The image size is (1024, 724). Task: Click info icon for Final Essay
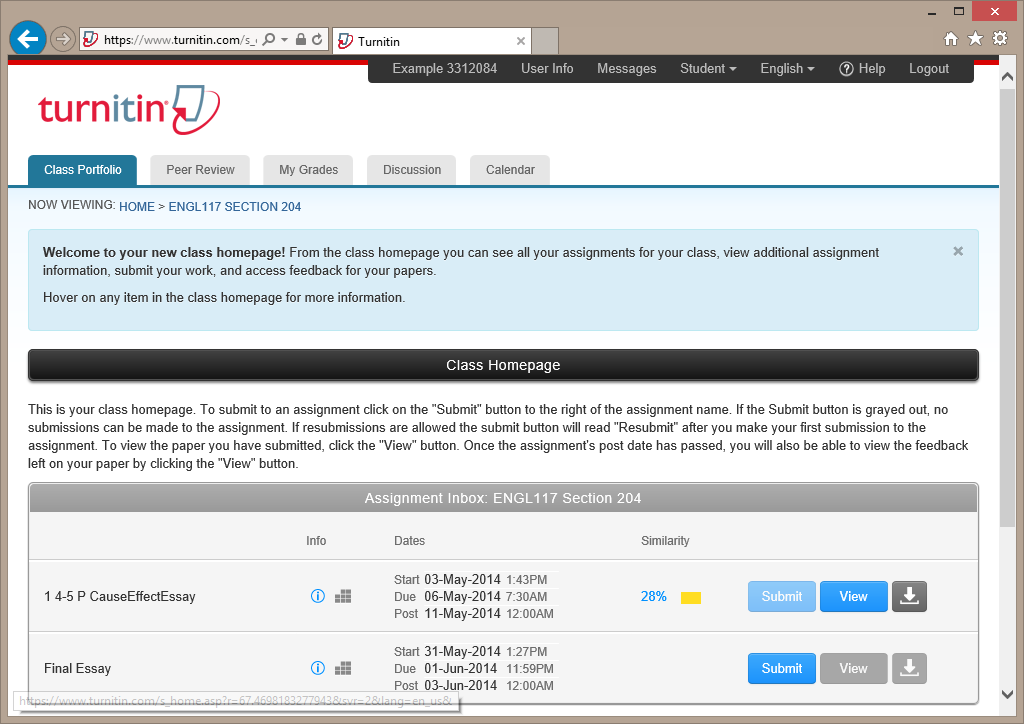tap(318, 668)
